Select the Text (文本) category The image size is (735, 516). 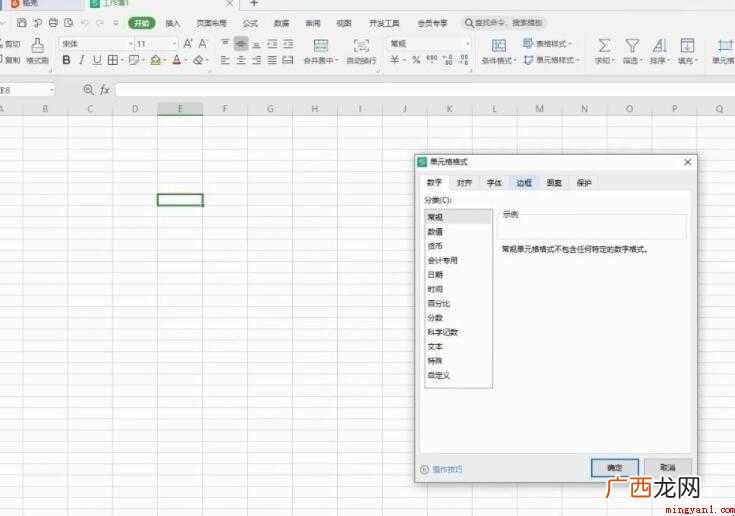(x=458, y=347)
